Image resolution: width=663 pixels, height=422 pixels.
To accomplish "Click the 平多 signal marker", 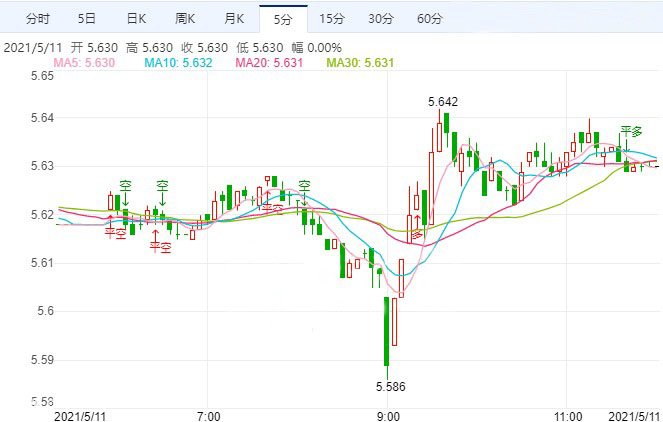I will tap(630, 131).
